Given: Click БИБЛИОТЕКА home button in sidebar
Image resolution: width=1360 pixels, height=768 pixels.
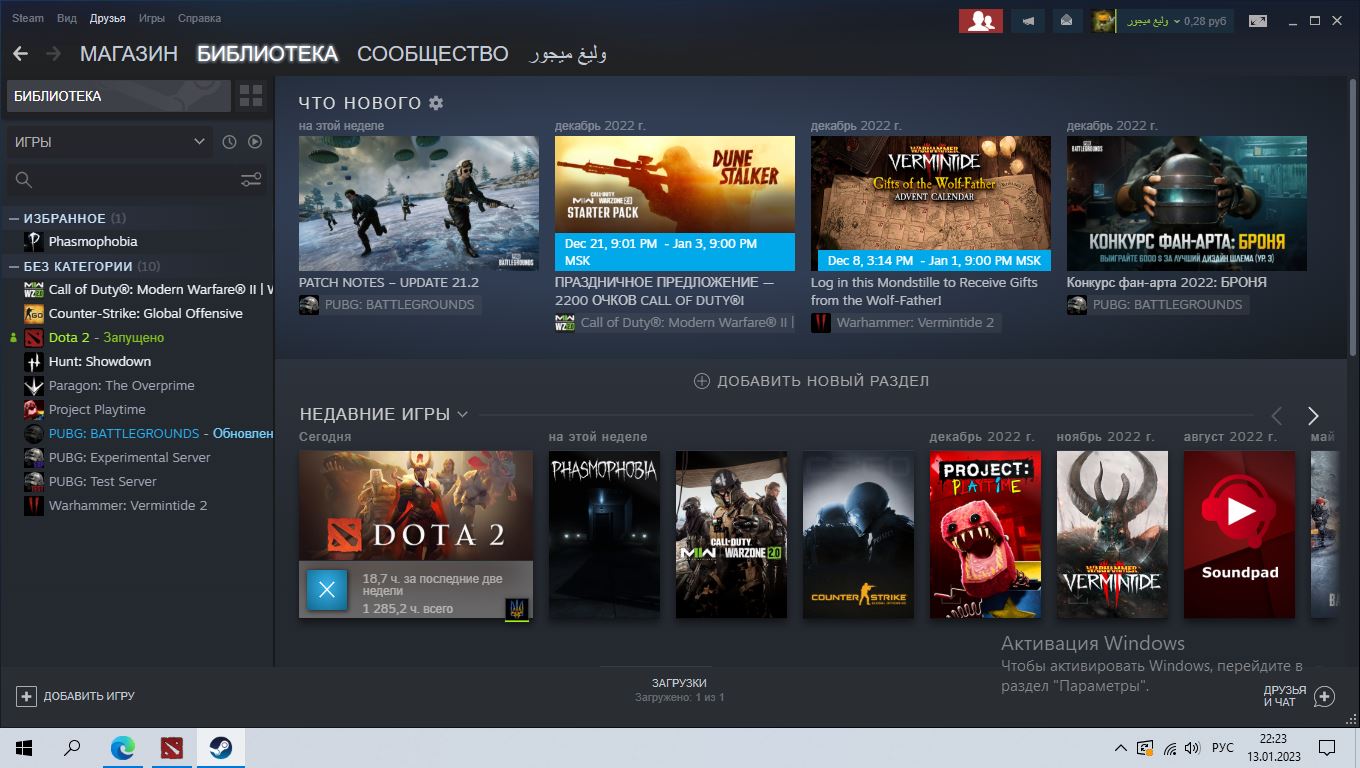Looking at the screenshot, I should [x=119, y=96].
